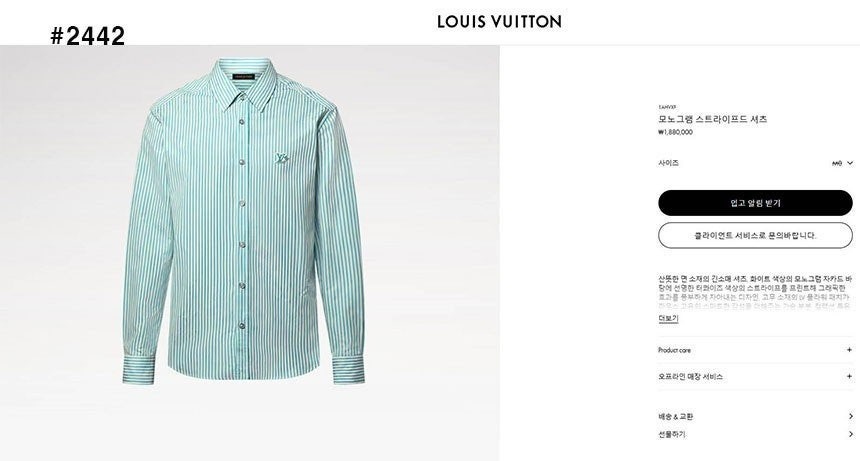Click the product title 모노그램 스트라이프드 셔츠
This screenshot has width=860, height=461.
tap(712, 119)
